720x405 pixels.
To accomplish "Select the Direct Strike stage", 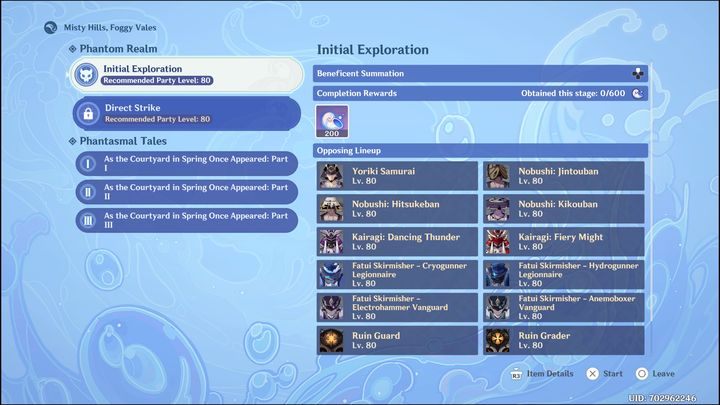I will [186, 113].
